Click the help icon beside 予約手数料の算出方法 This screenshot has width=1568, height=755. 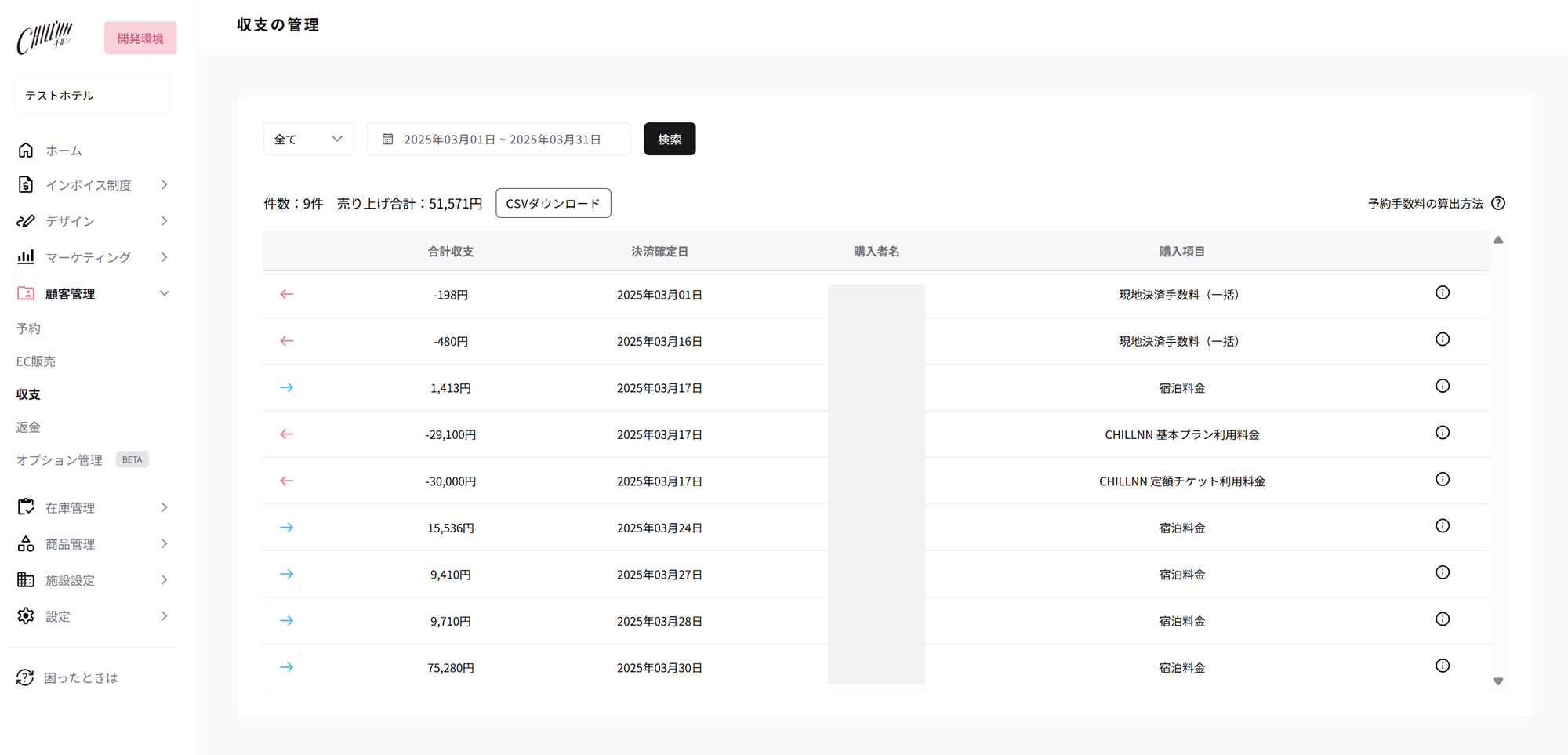pyautogui.click(x=1498, y=203)
